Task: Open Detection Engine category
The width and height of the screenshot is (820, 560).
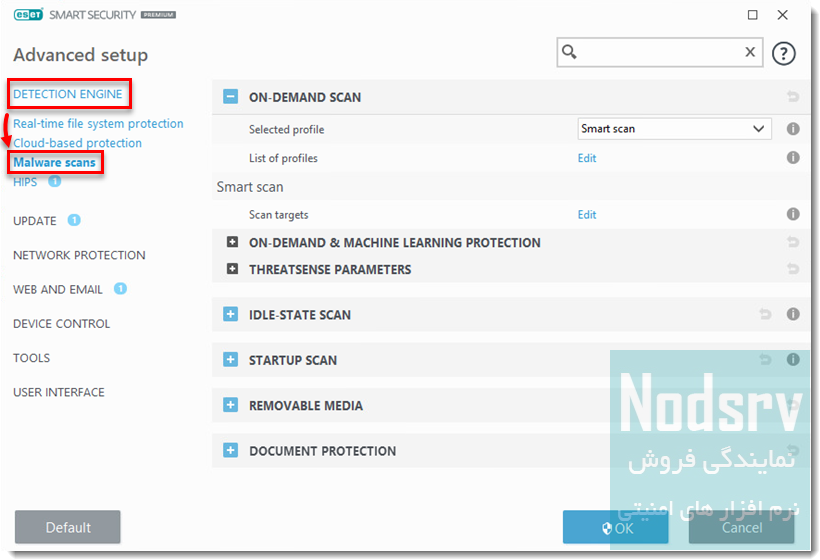Action: tap(68, 94)
